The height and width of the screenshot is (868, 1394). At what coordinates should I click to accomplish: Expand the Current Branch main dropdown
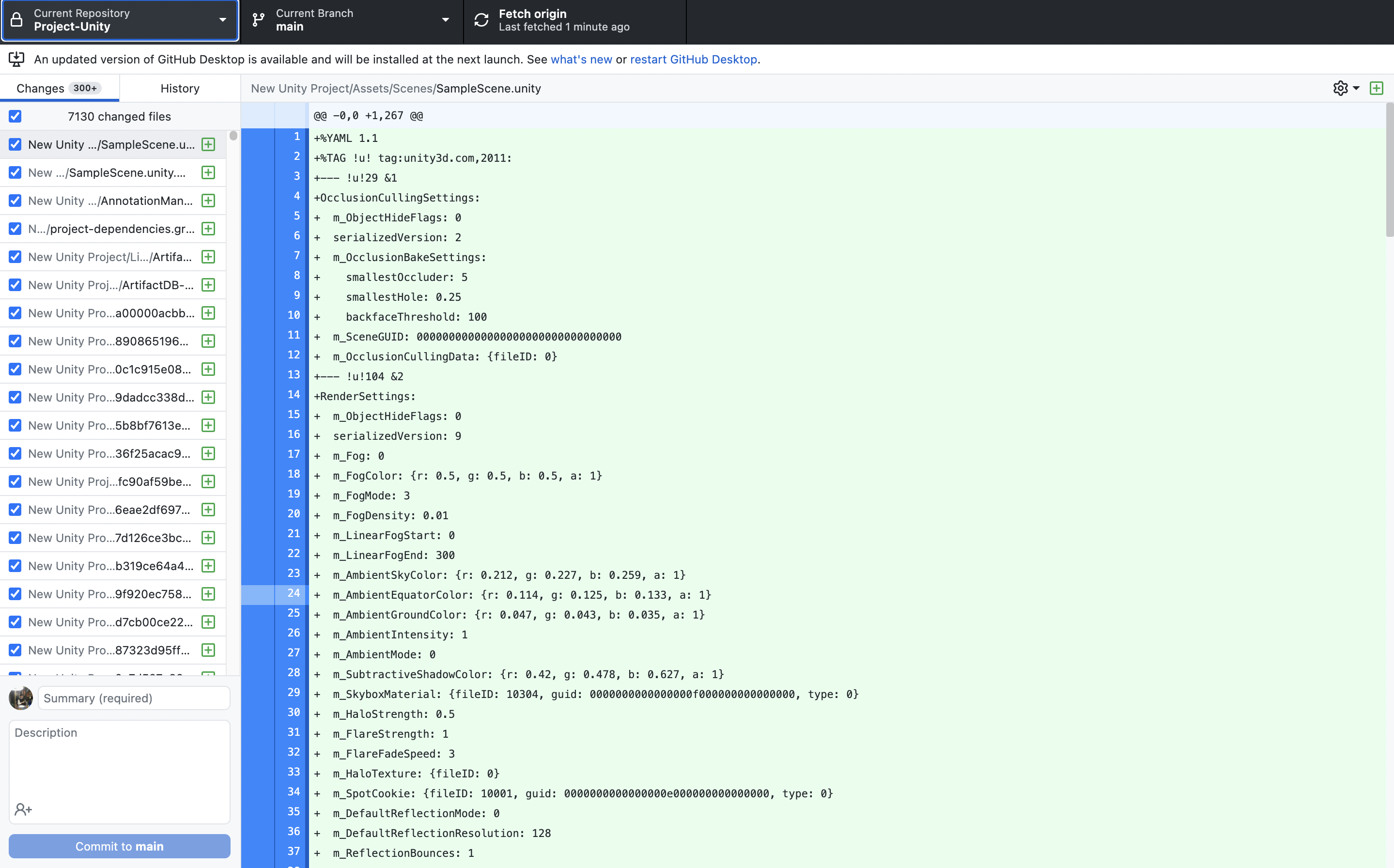[x=351, y=20]
